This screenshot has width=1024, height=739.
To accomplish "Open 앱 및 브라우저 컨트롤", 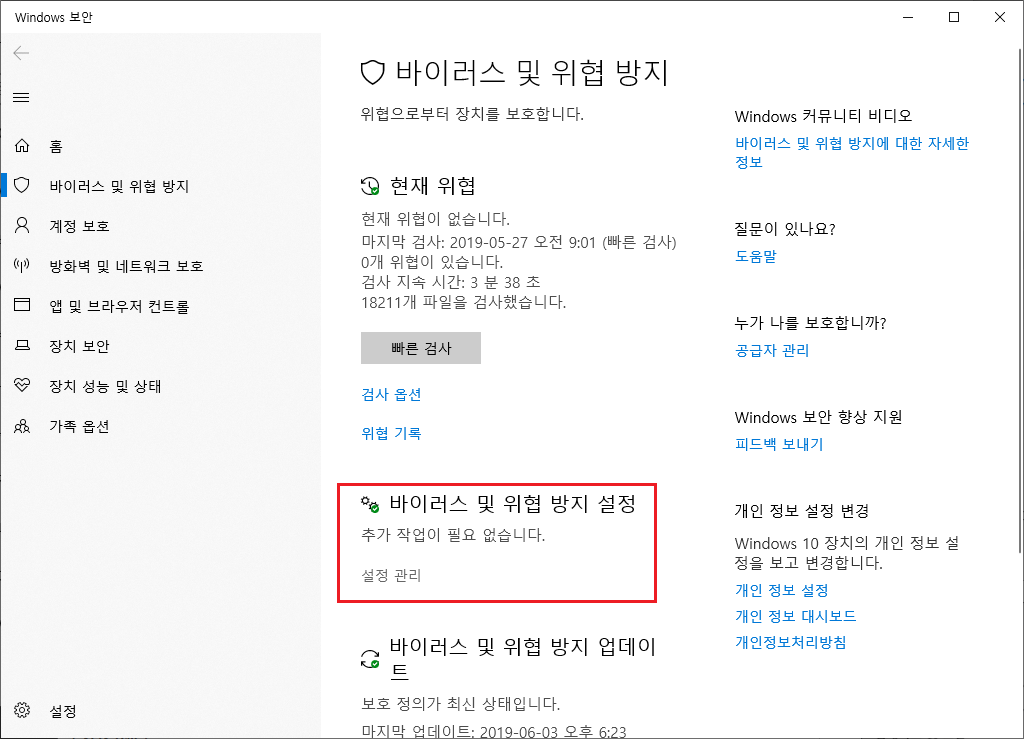I will (120, 306).
